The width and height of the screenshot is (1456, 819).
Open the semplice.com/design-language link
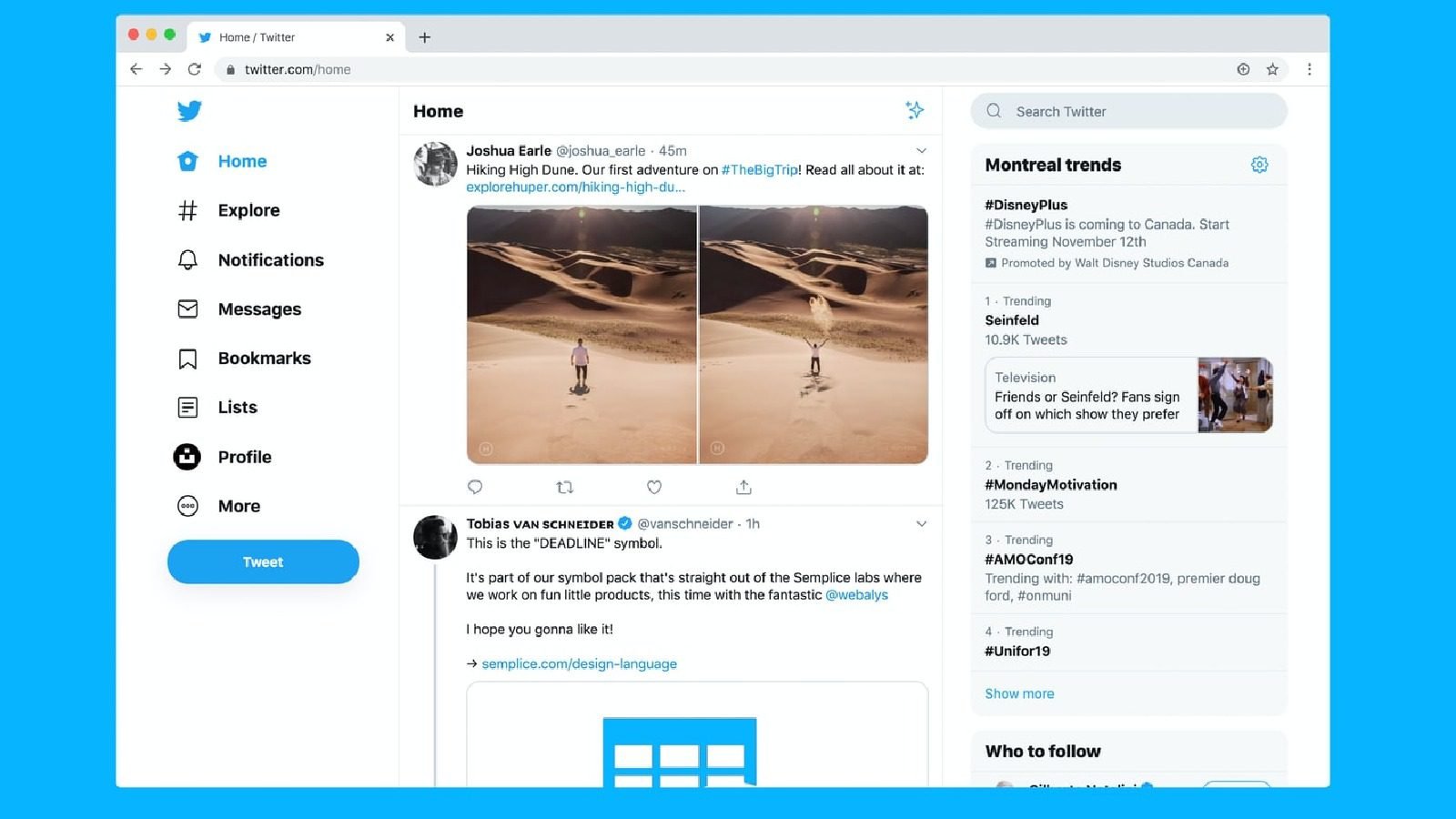click(x=579, y=663)
